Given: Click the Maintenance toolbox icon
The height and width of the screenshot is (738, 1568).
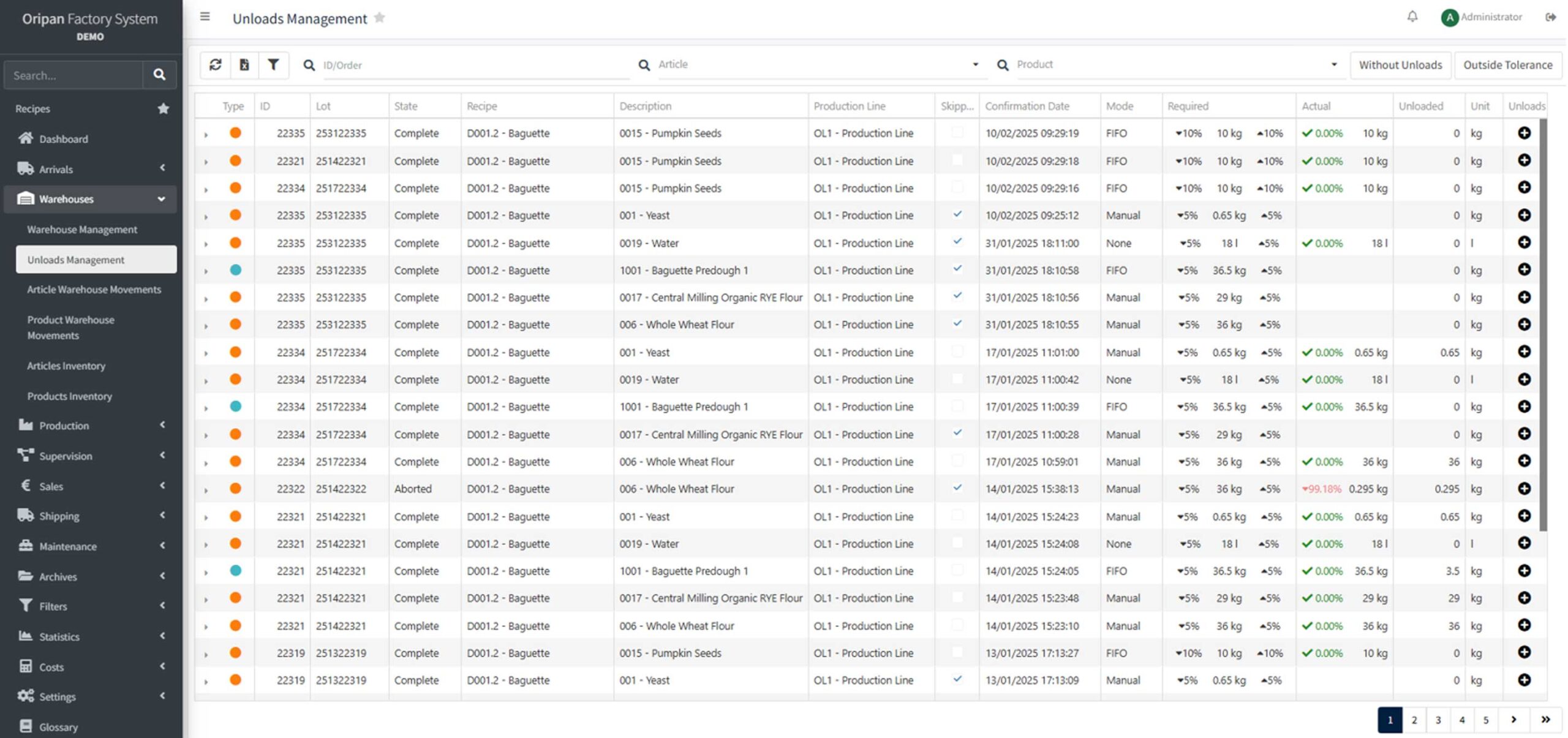Looking at the screenshot, I should 25,545.
